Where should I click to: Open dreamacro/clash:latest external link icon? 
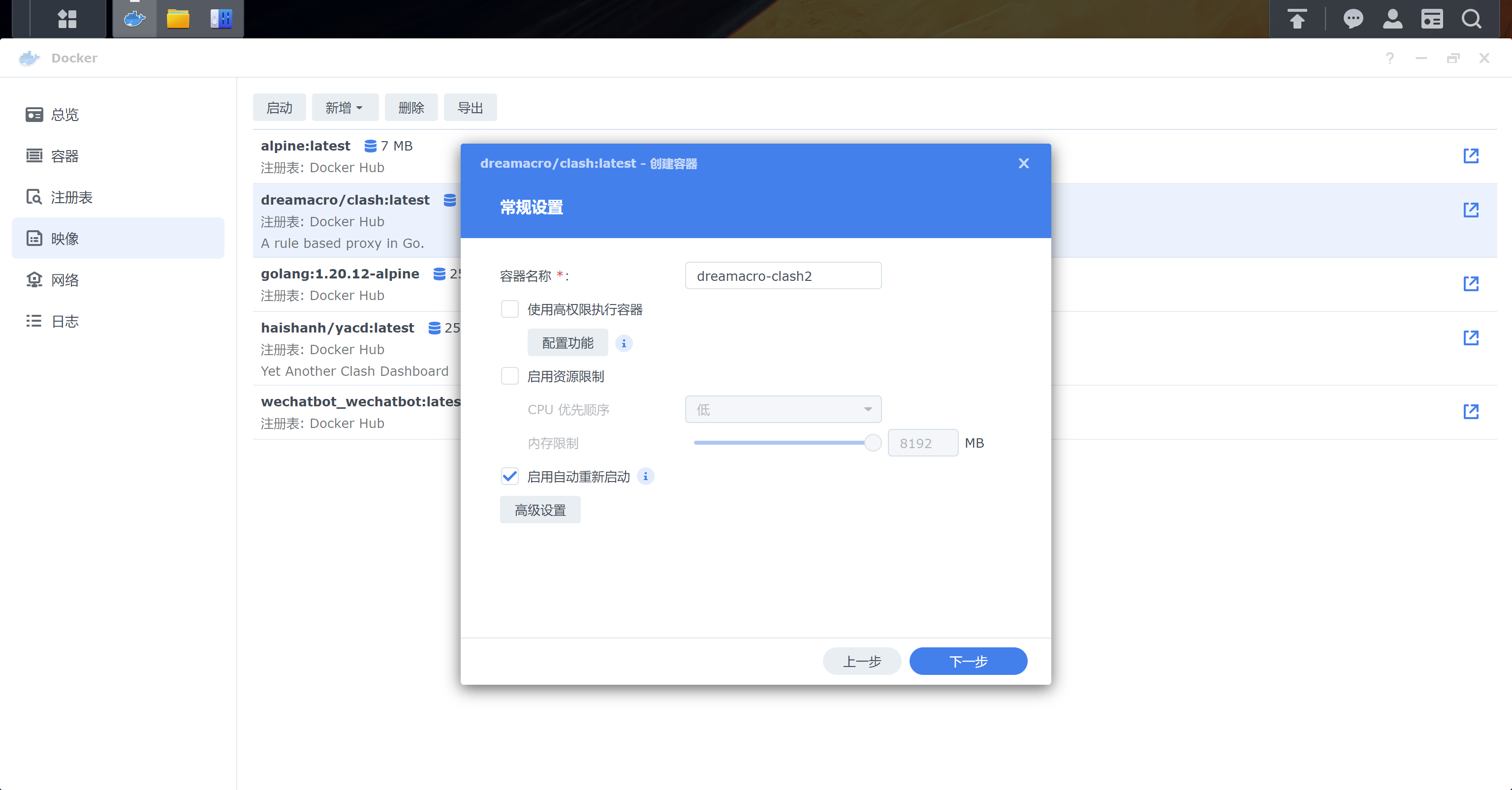tap(1471, 210)
